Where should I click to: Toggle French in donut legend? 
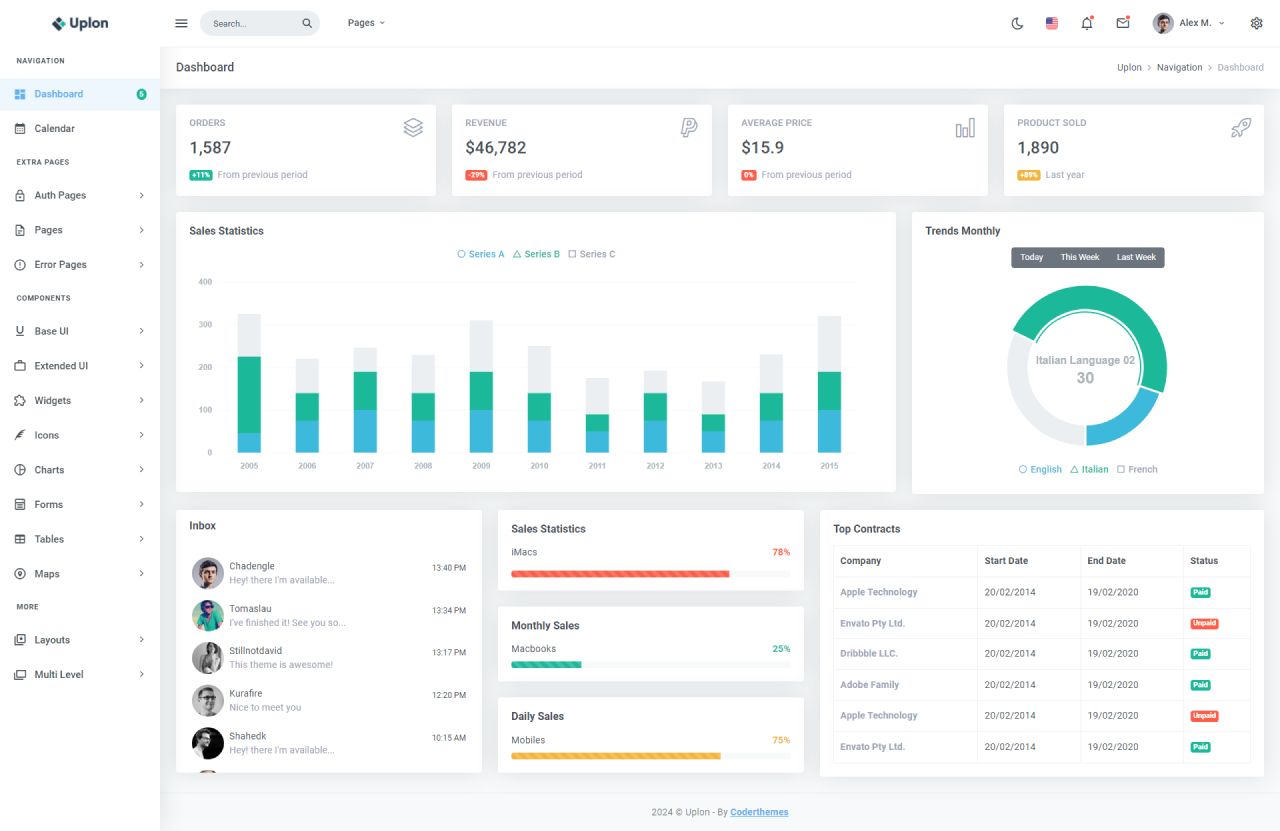(1137, 469)
